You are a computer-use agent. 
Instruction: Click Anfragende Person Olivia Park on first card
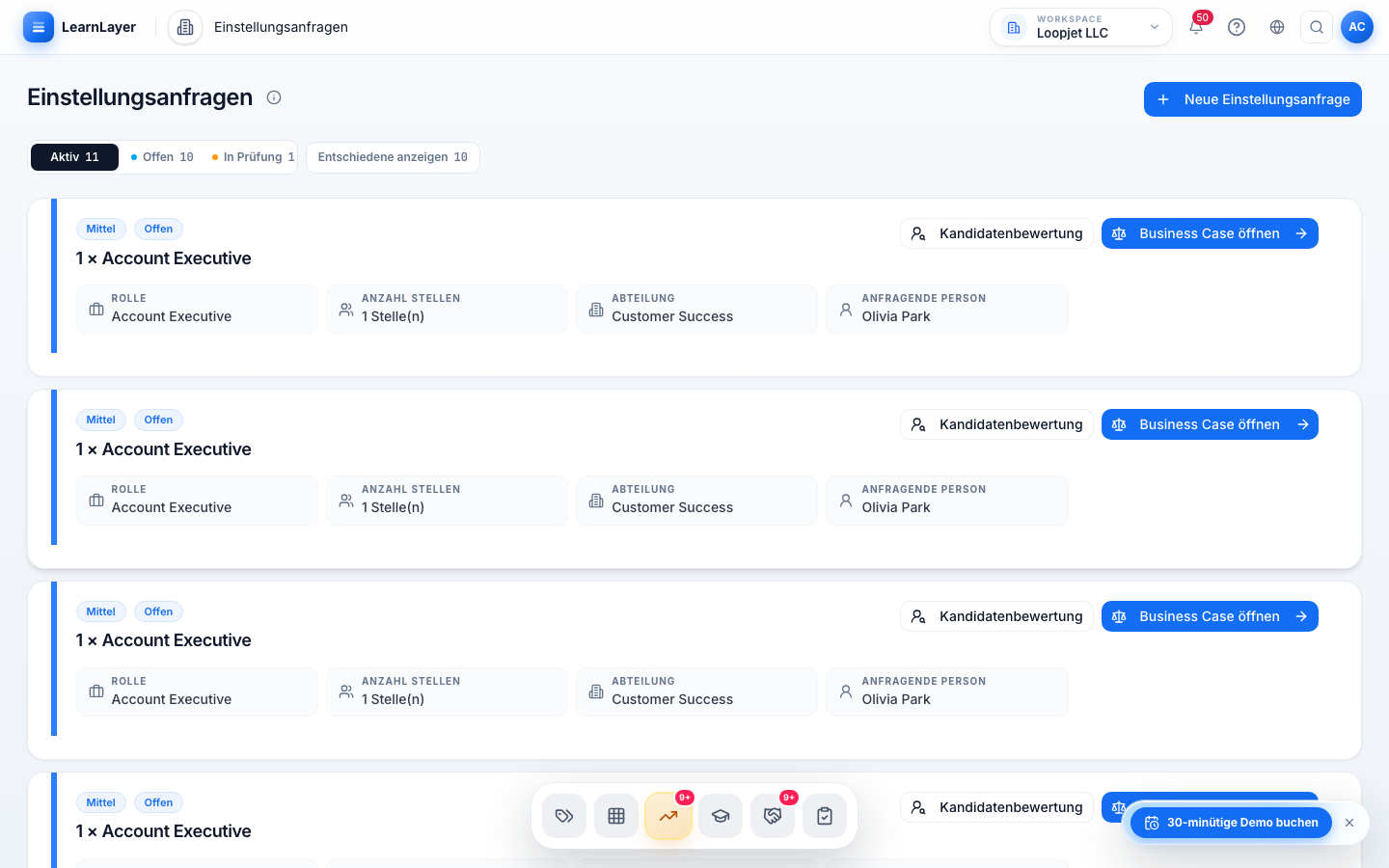pyautogui.click(x=947, y=309)
